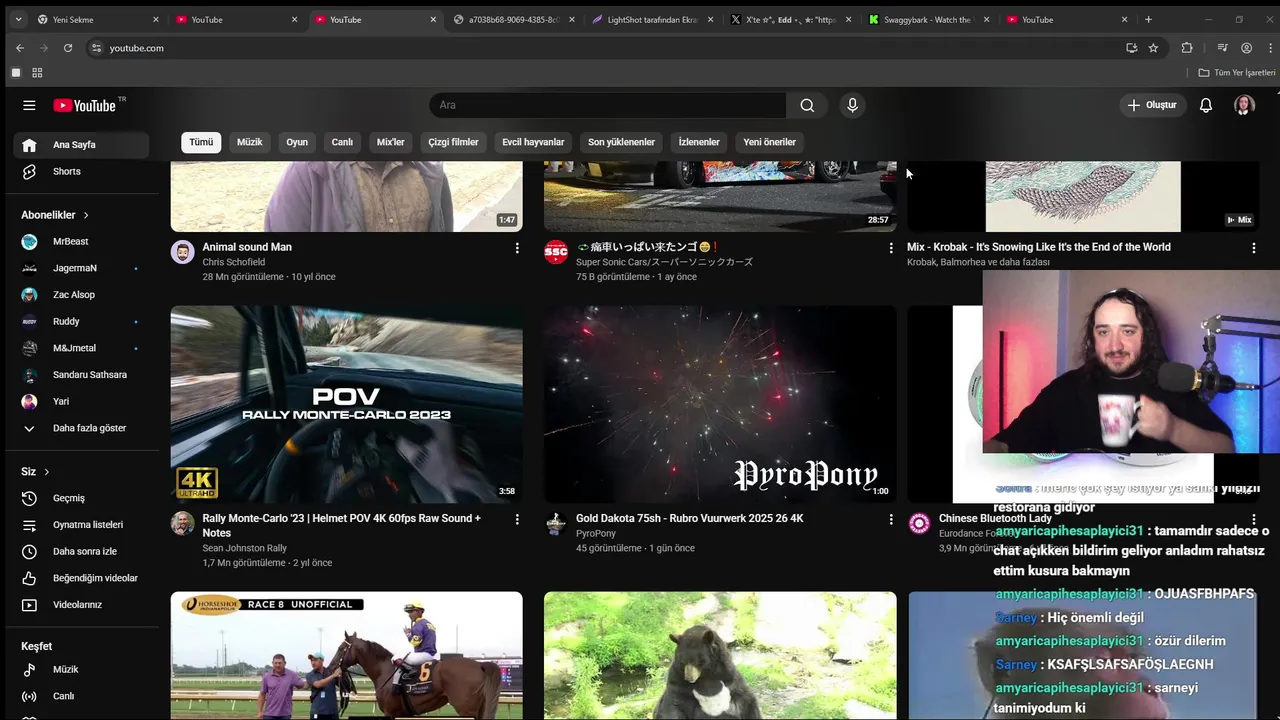
Task: Open Shorts in sidebar
Action: click(81, 171)
